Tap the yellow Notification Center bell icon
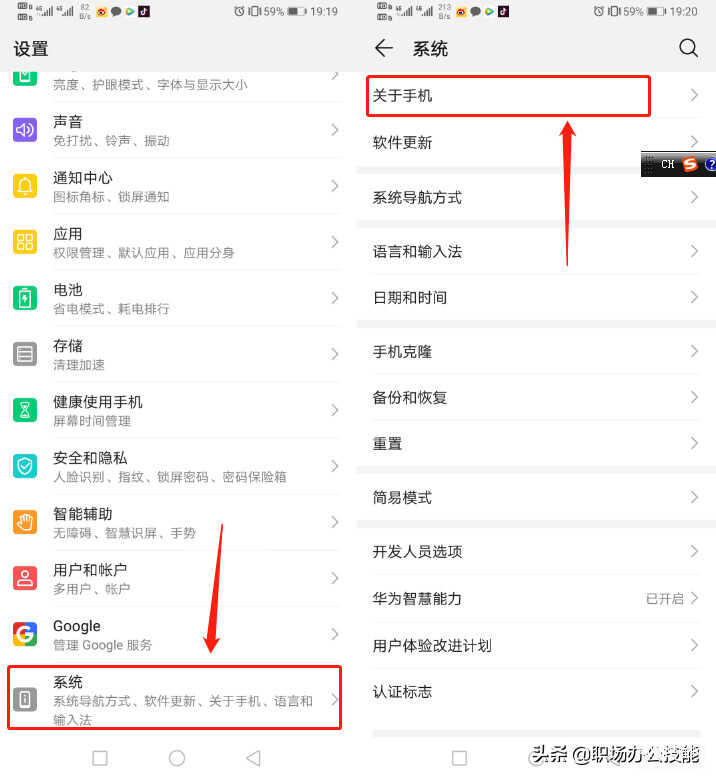The width and height of the screenshot is (716, 780). (25, 186)
